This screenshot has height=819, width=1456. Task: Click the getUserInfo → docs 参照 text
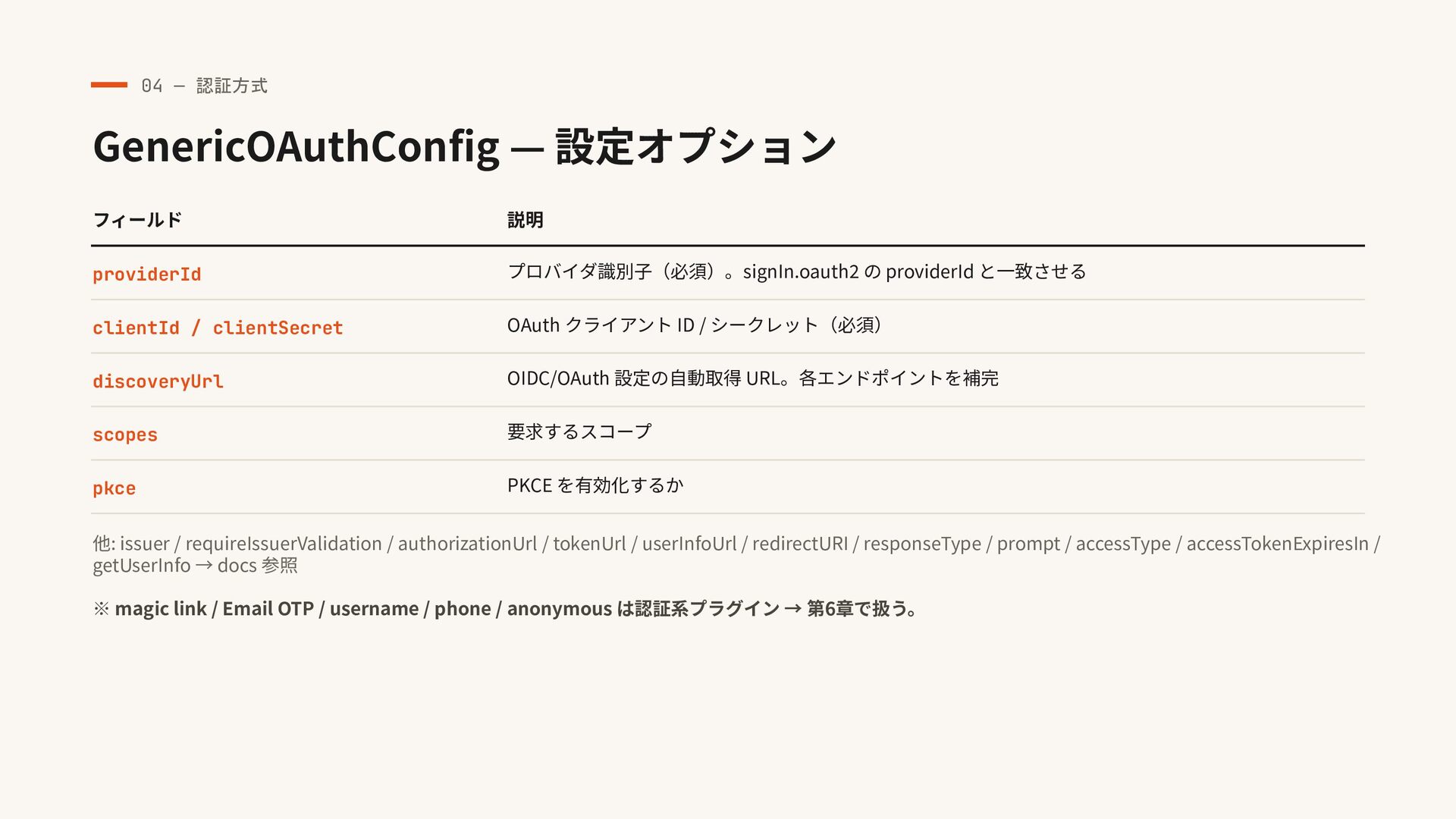[x=195, y=566]
